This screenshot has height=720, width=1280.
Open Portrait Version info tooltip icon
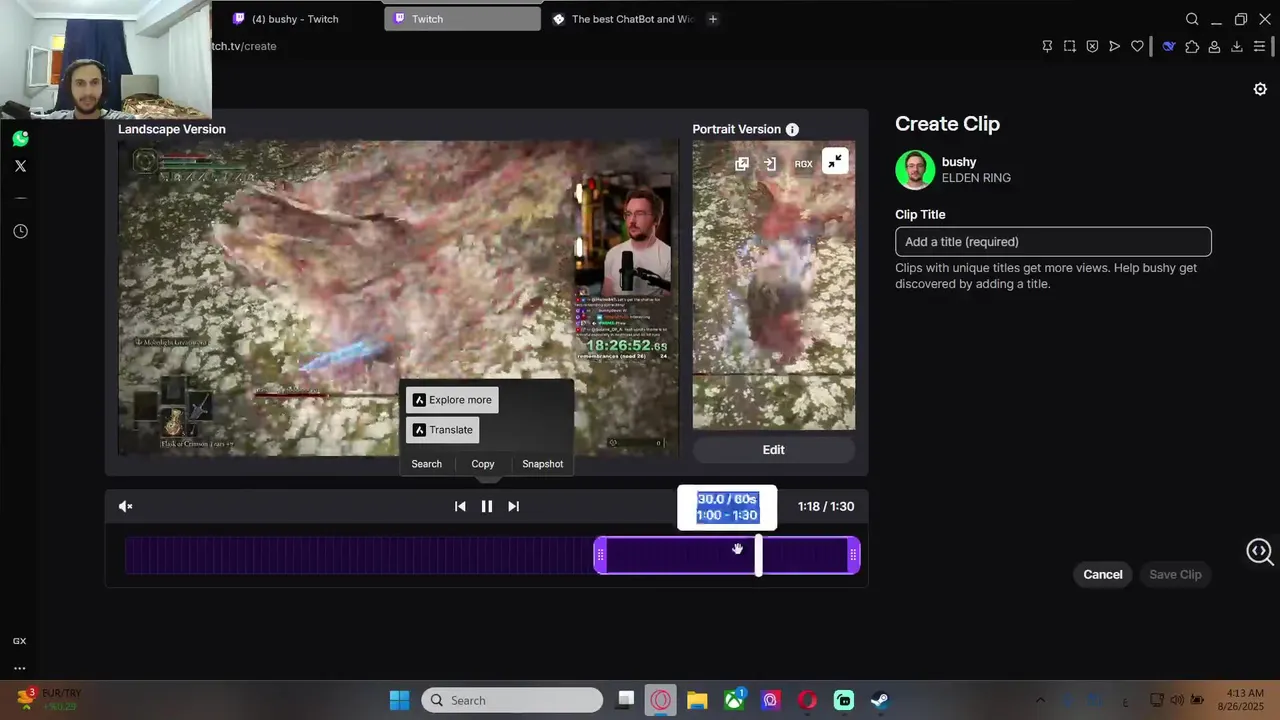coord(792,129)
